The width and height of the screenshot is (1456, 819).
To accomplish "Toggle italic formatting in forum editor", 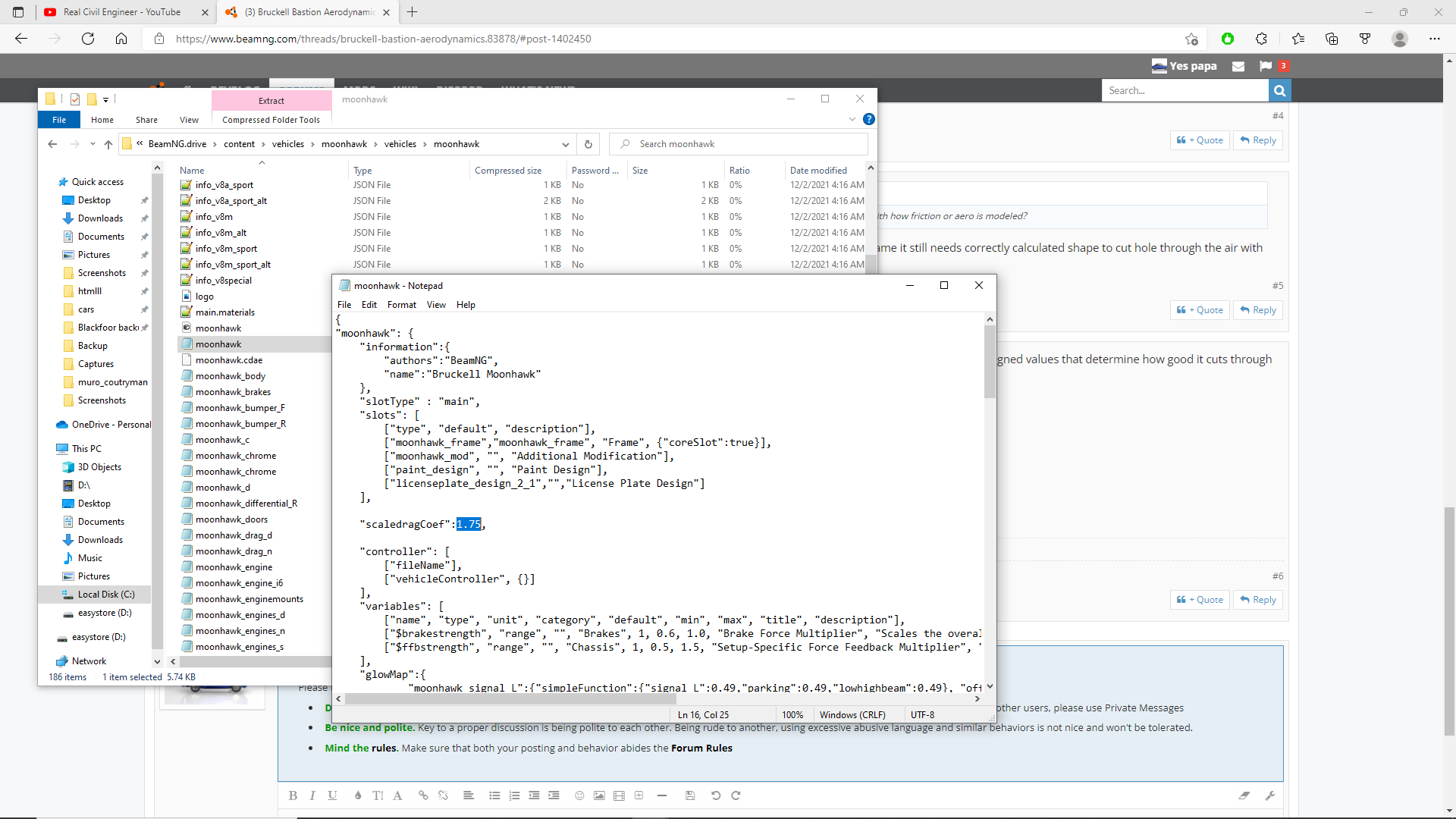I will pyautogui.click(x=312, y=795).
